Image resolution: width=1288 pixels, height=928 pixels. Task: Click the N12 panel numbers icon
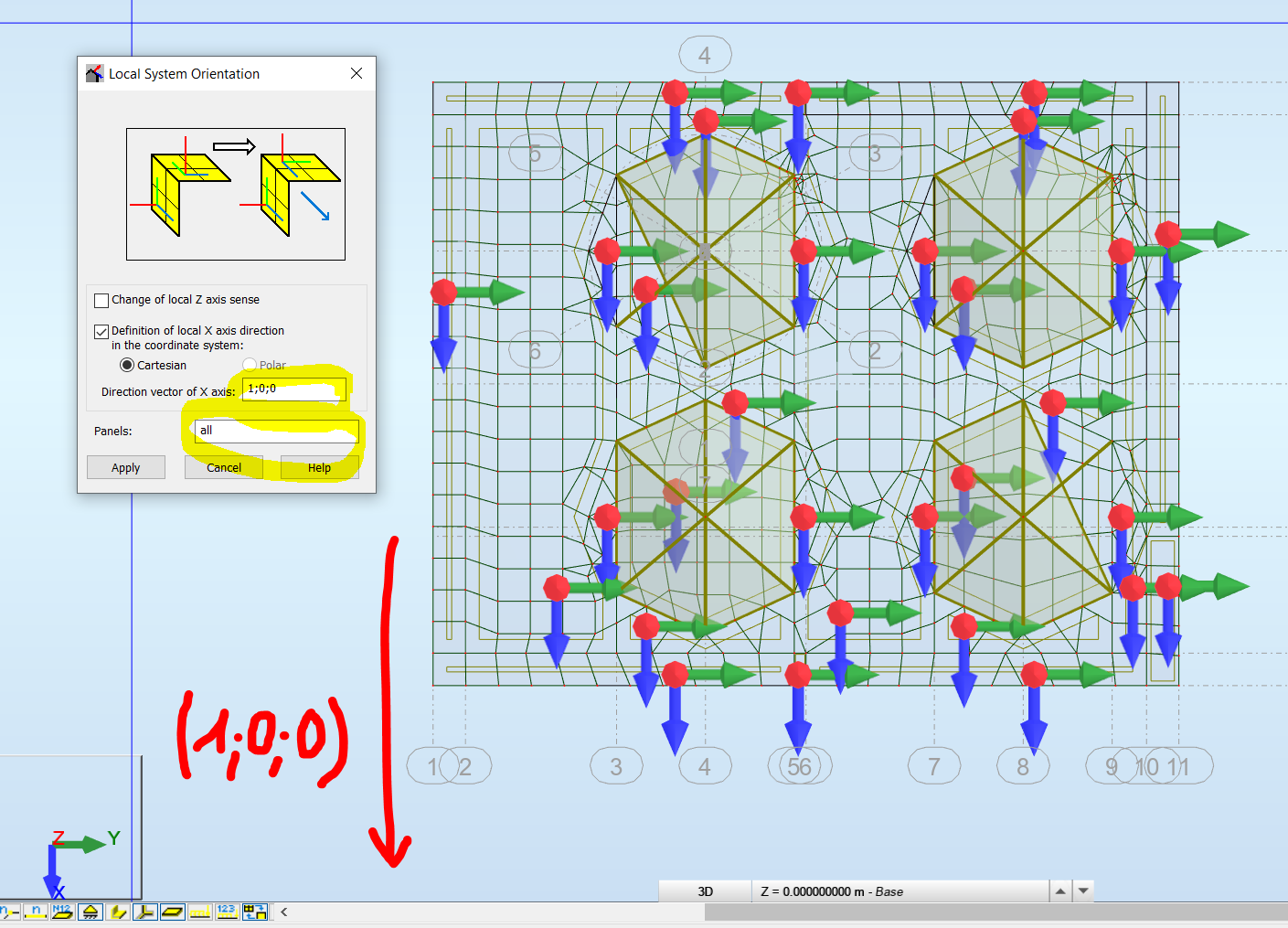[x=62, y=912]
